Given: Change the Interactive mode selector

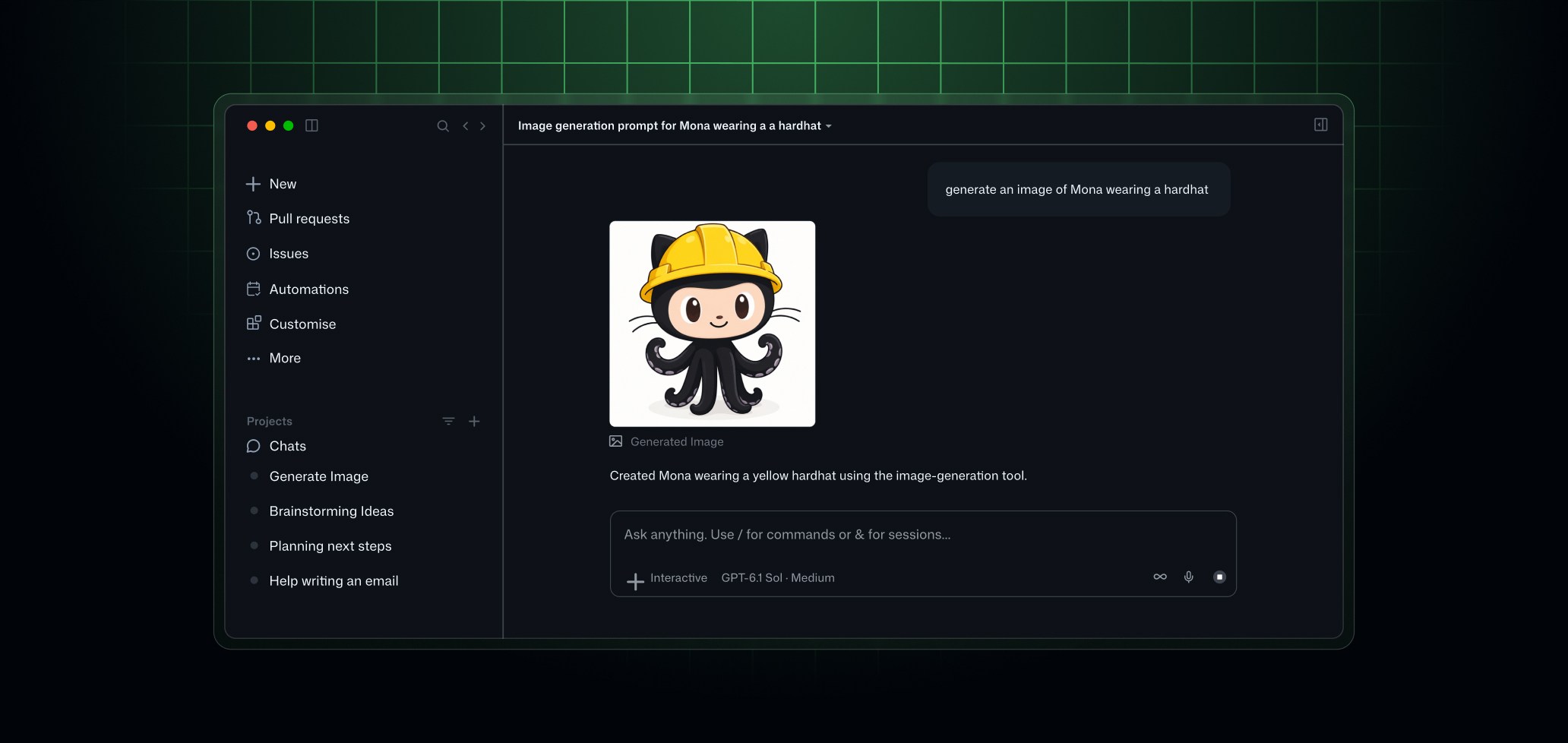Looking at the screenshot, I should [x=678, y=578].
